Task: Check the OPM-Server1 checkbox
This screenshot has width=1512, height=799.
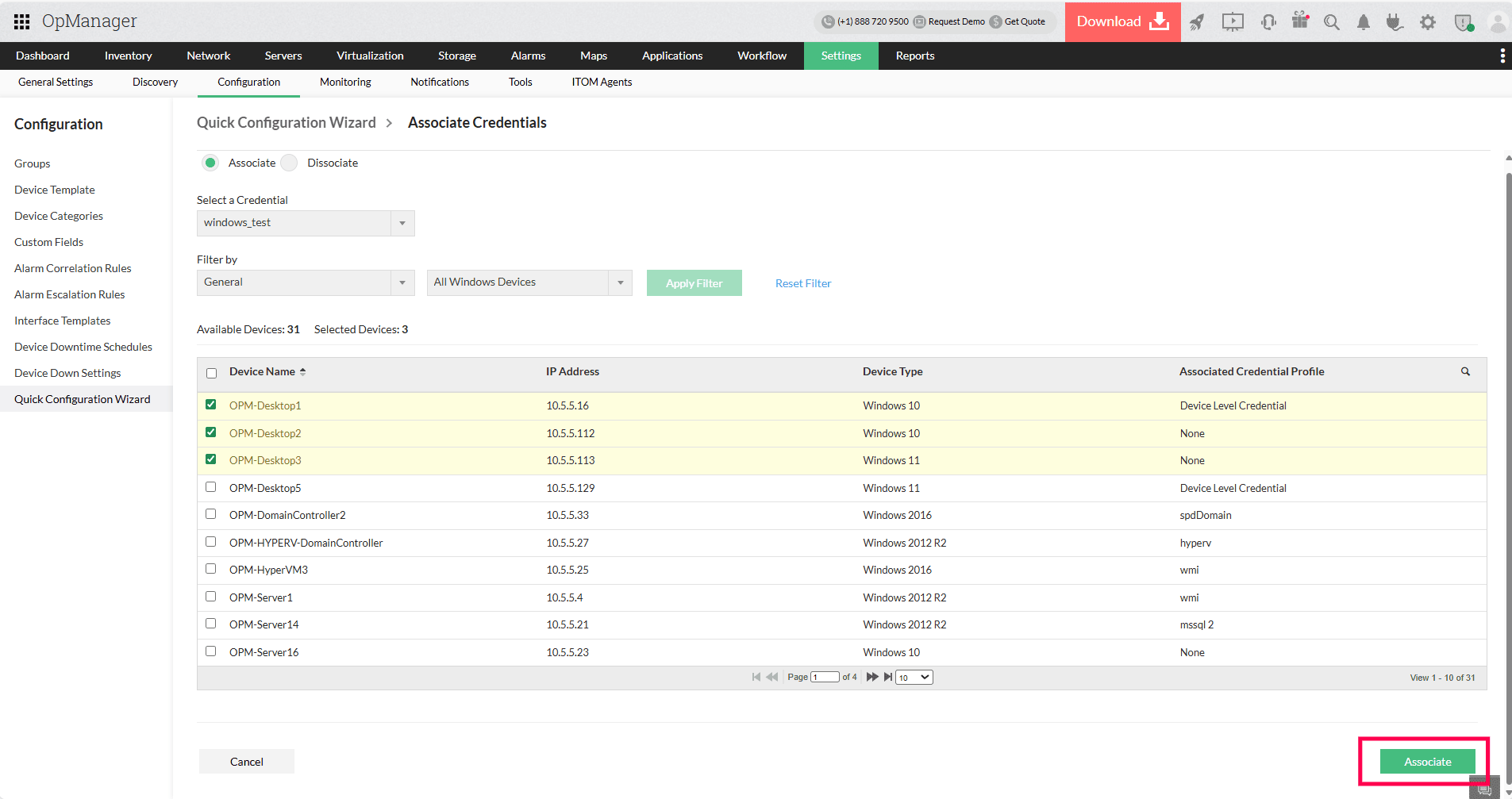Action: 210,596
